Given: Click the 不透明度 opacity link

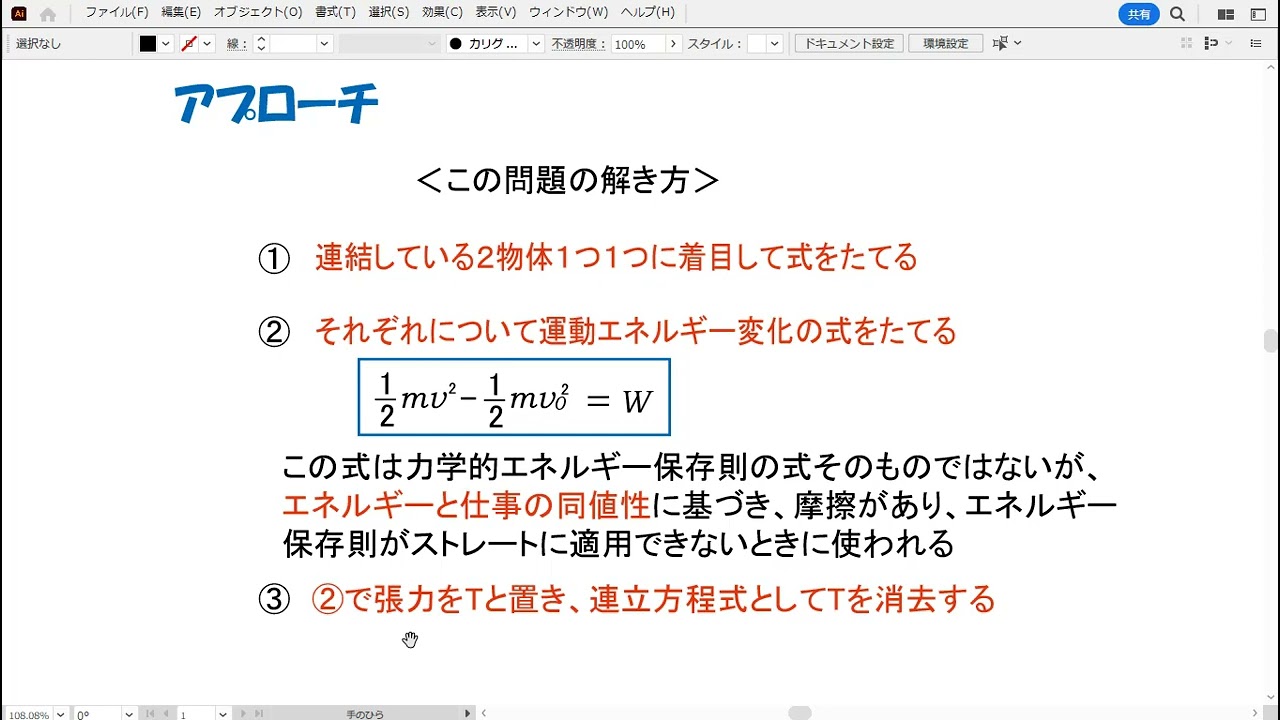Looking at the screenshot, I should (x=578, y=44).
